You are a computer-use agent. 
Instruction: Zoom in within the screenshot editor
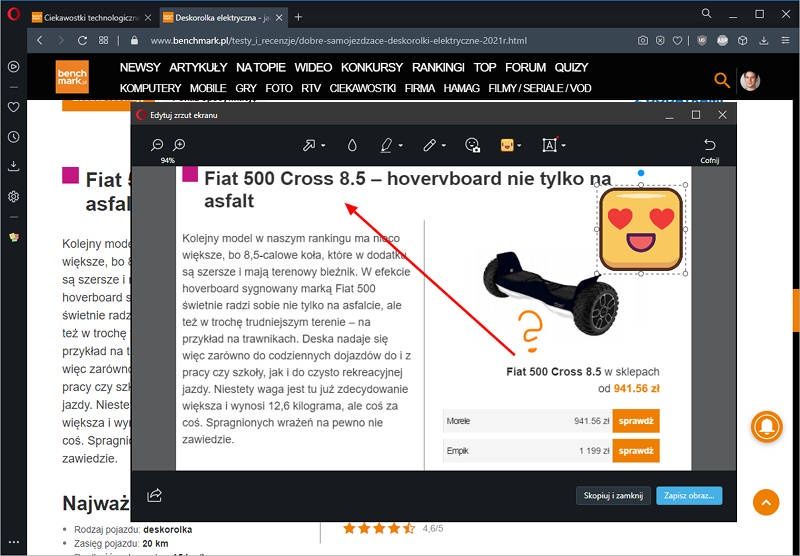179,145
